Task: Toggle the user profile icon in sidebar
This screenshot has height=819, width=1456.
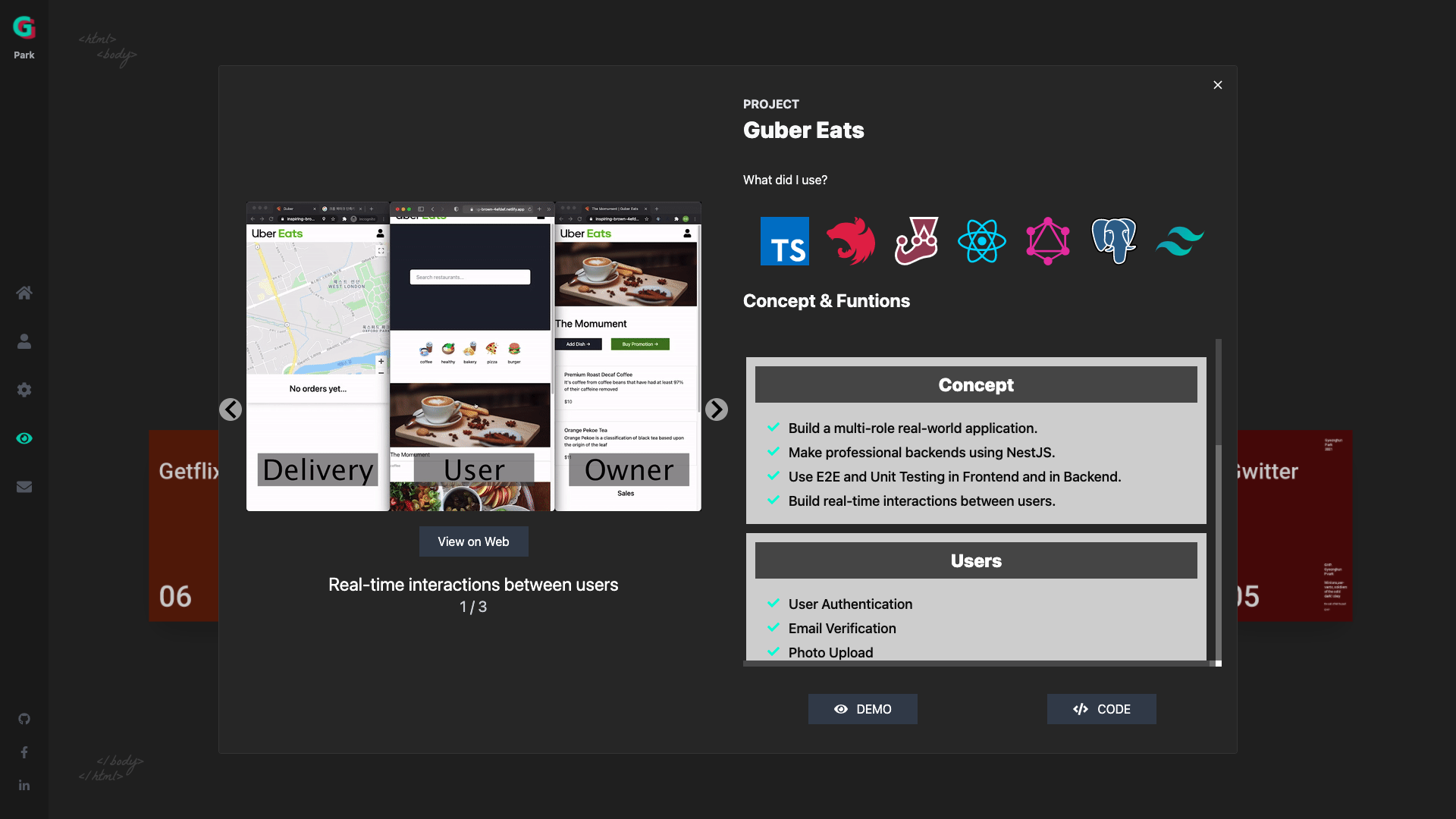Action: point(24,341)
